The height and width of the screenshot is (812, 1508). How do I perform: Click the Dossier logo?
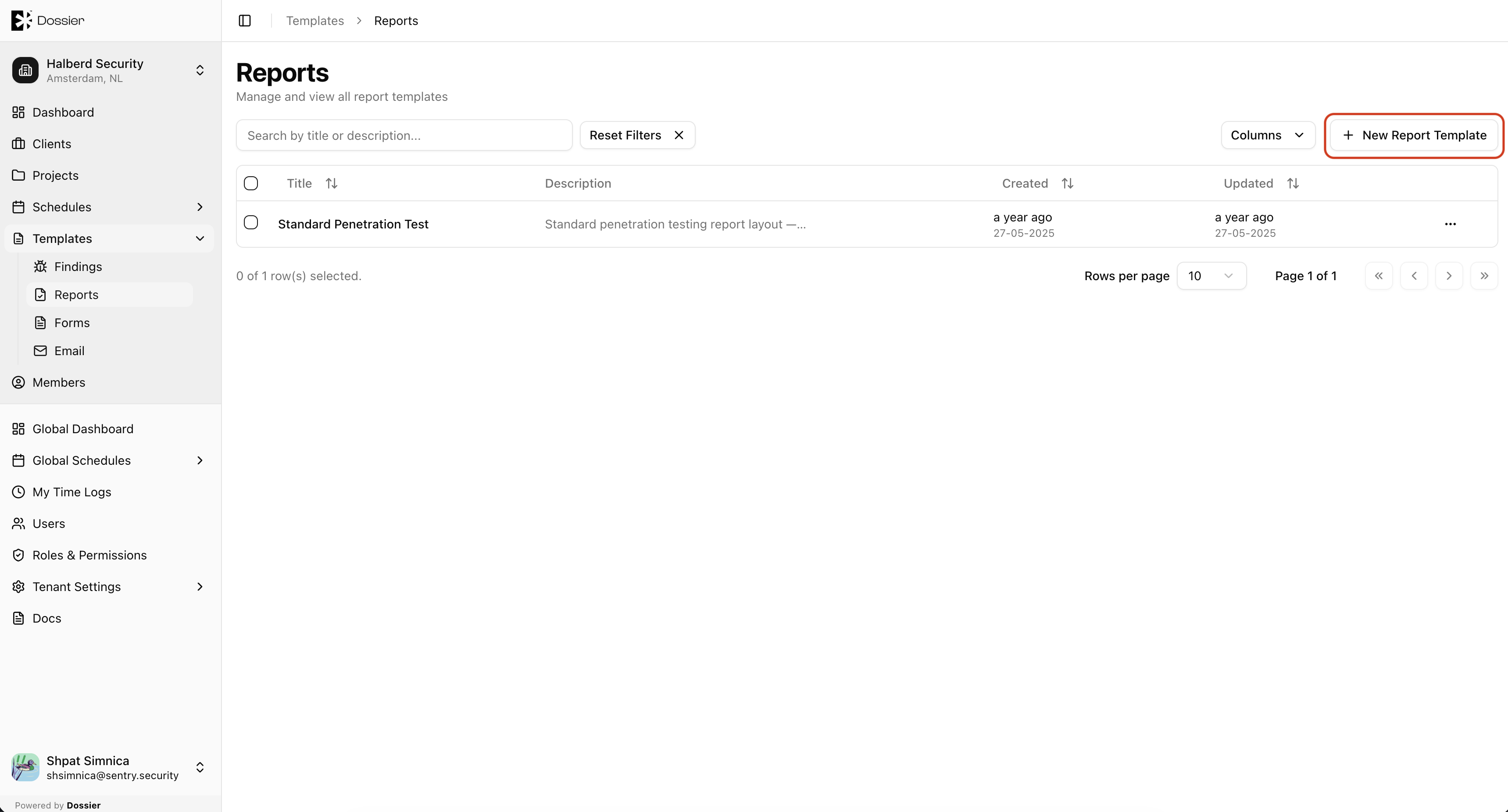coord(48,21)
